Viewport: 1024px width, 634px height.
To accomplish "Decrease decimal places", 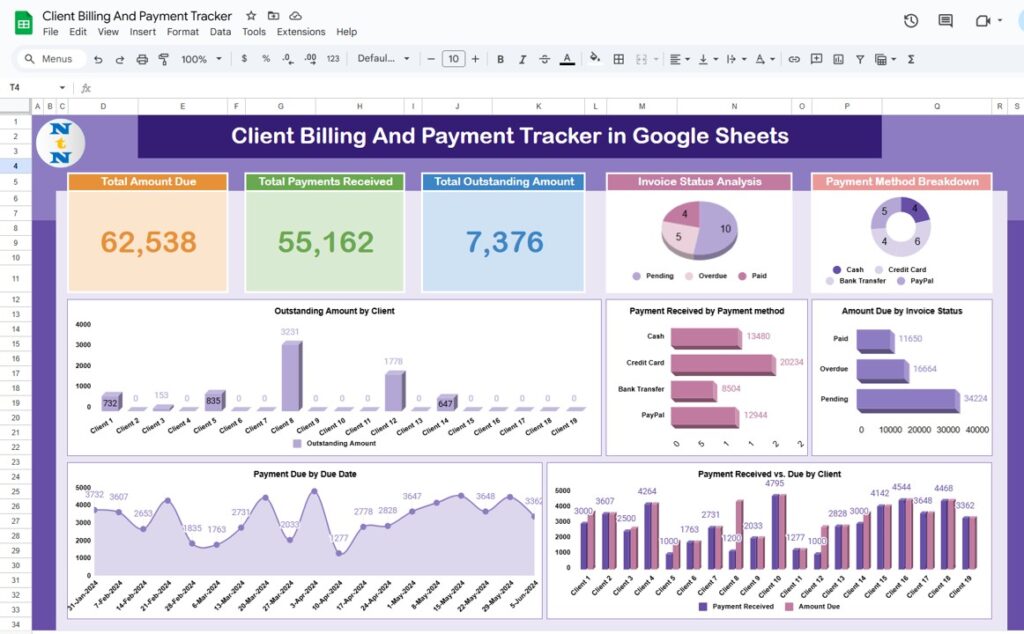I will pos(288,59).
